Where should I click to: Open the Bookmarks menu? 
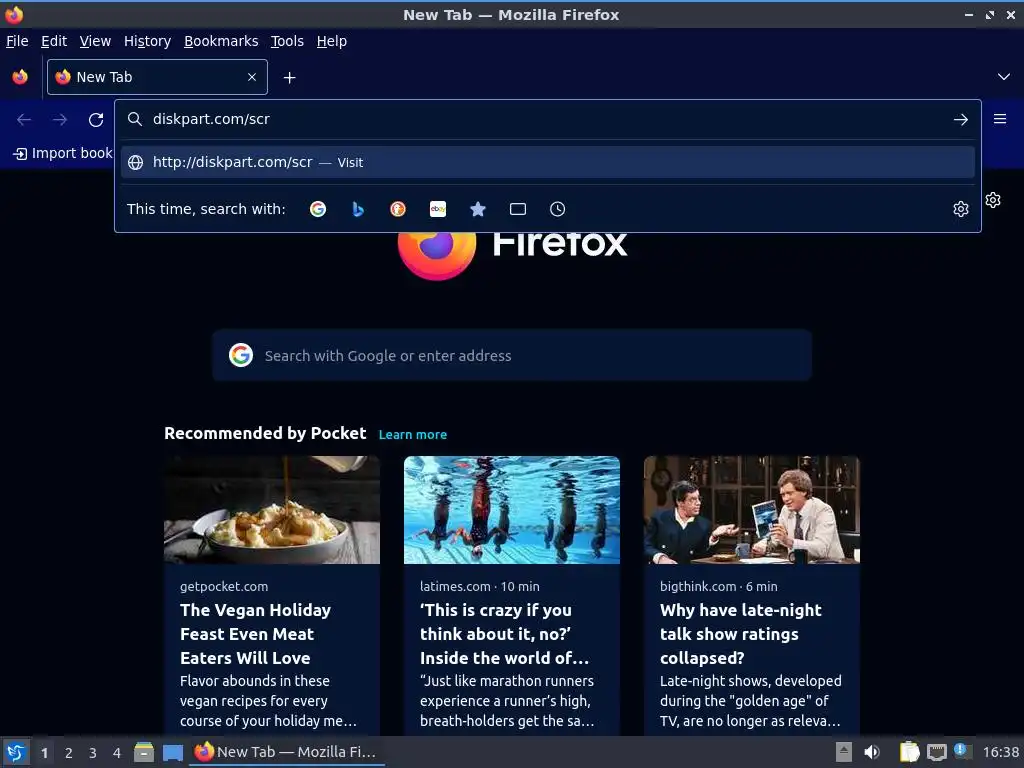(221, 41)
